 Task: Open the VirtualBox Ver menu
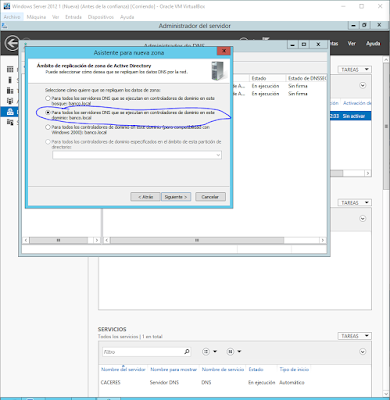[55, 17]
